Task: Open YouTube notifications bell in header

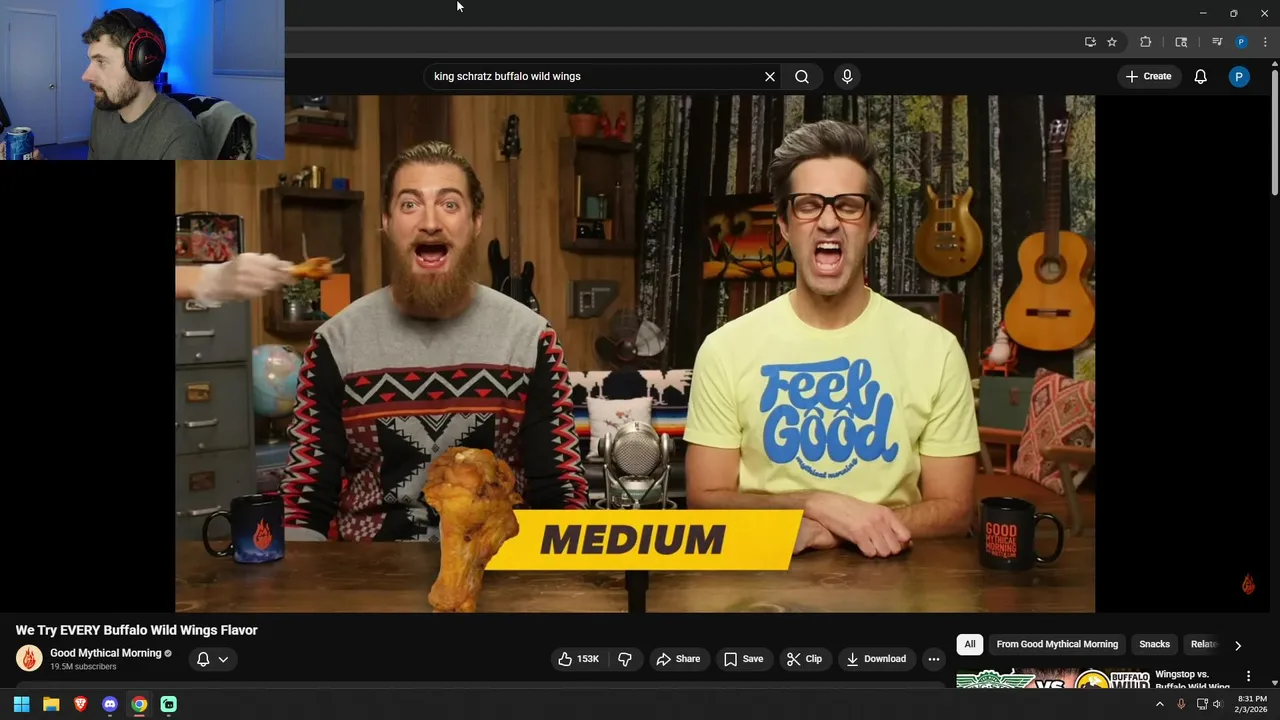Action: tap(1201, 77)
